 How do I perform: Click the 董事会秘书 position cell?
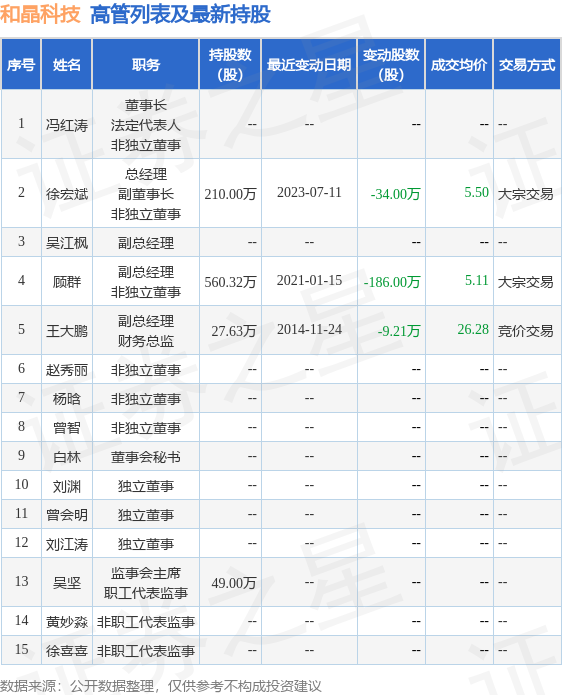(x=146, y=457)
